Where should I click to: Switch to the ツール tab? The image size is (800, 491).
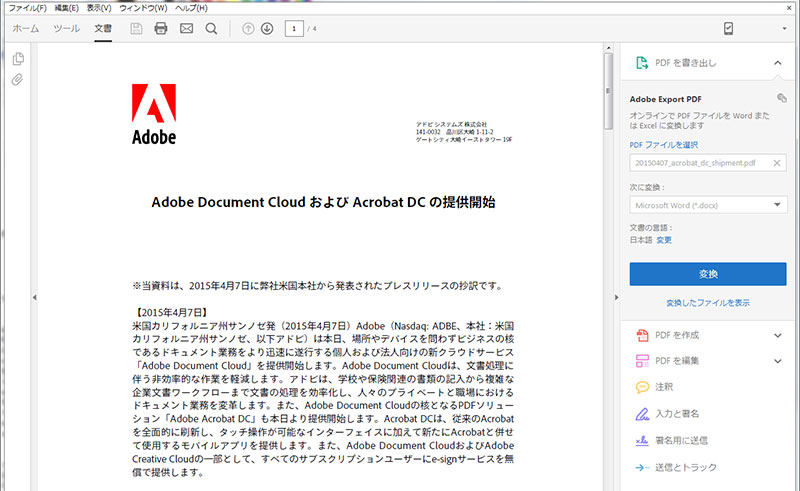(66, 29)
